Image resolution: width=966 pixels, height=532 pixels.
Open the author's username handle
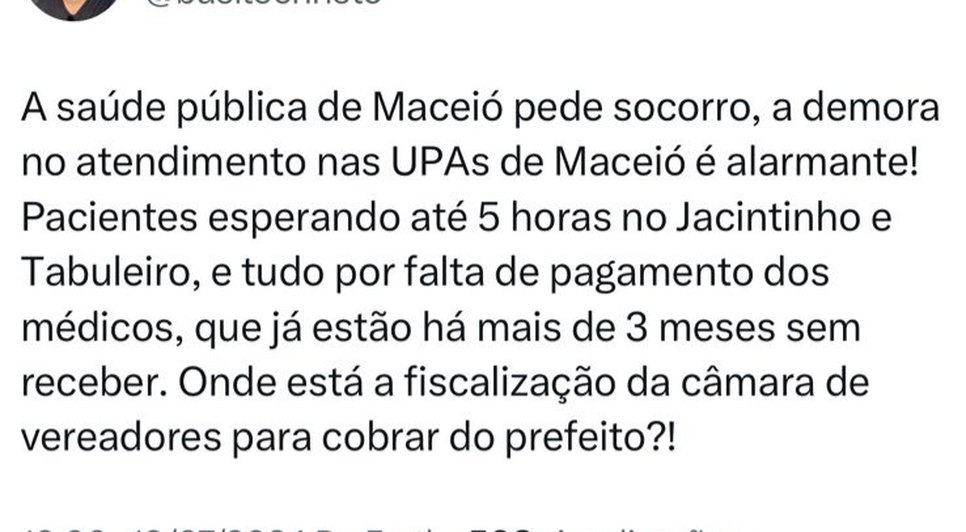tap(267, 4)
